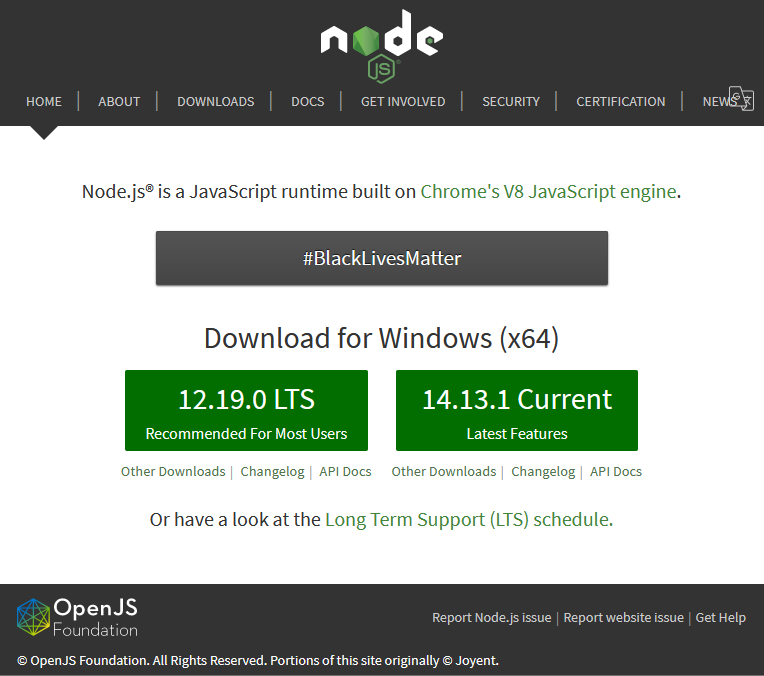Open the translate language icon

tap(741, 98)
